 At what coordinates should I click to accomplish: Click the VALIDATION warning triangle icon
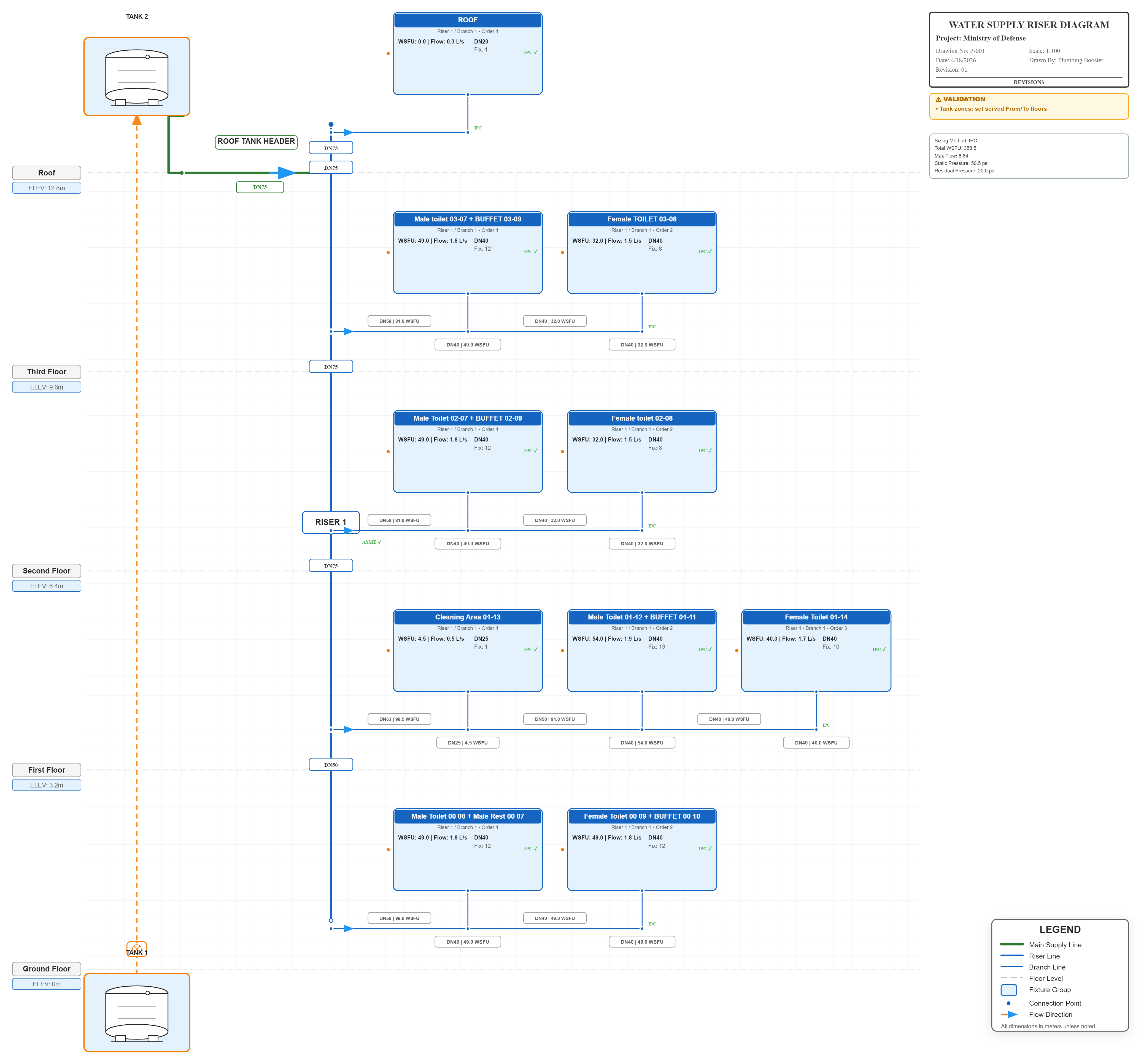click(x=938, y=99)
